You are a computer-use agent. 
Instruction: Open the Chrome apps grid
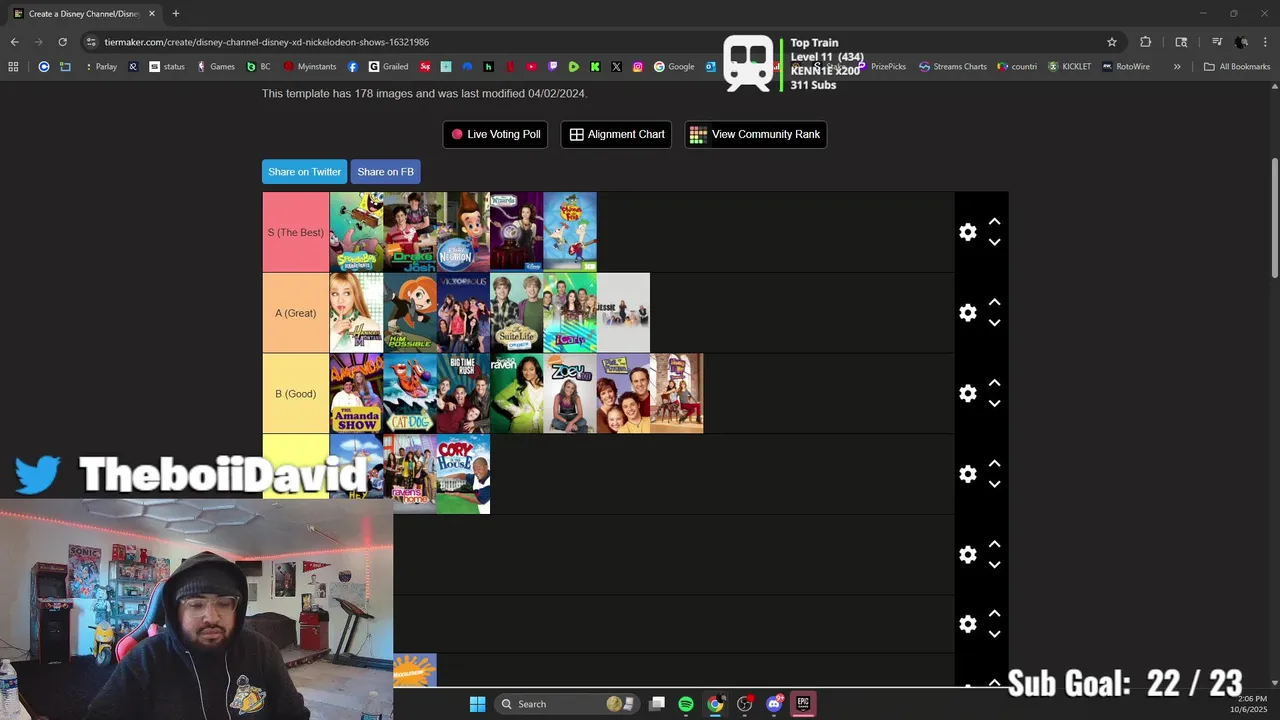point(13,67)
